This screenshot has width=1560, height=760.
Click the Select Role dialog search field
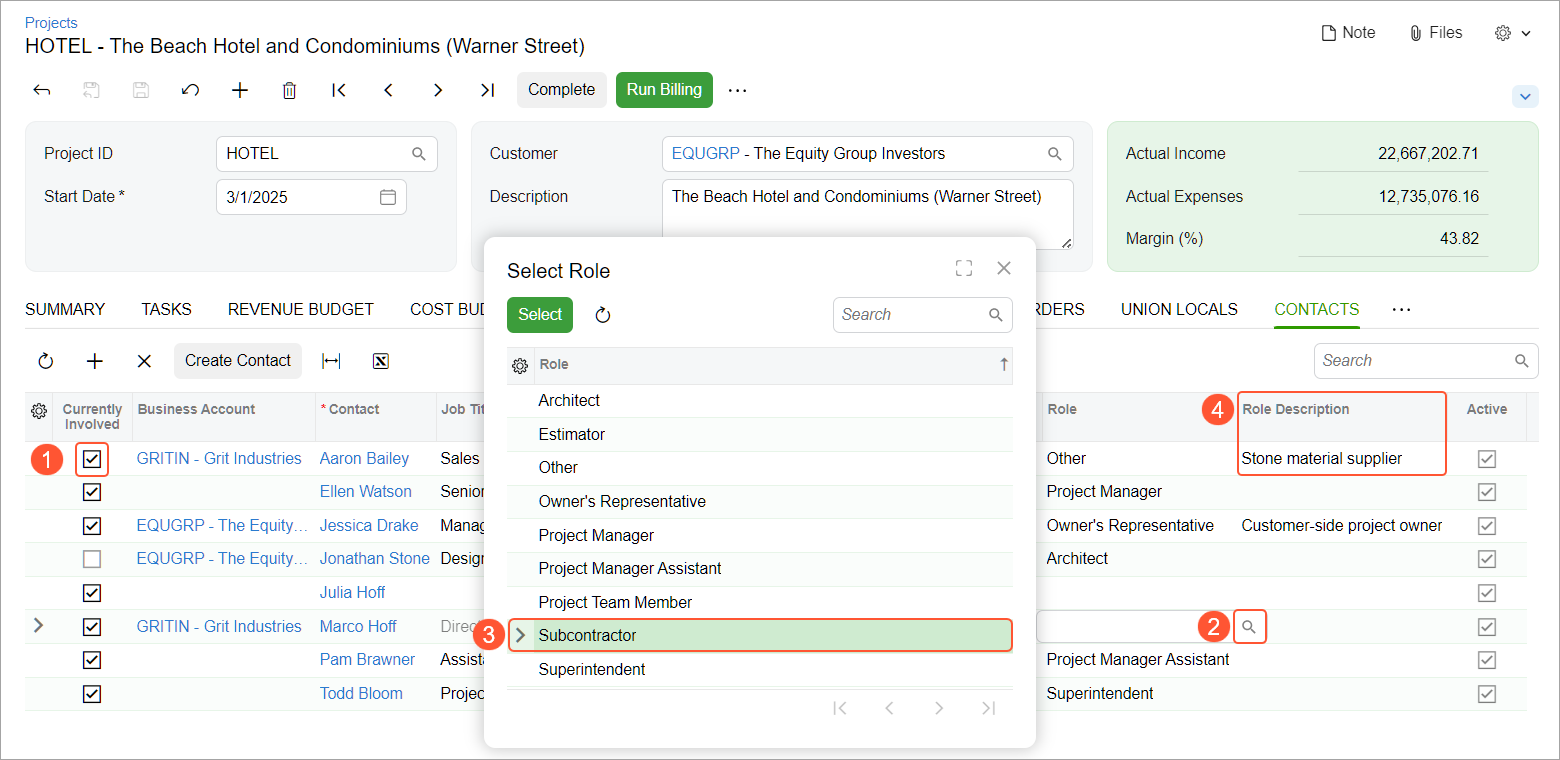[x=910, y=315]
